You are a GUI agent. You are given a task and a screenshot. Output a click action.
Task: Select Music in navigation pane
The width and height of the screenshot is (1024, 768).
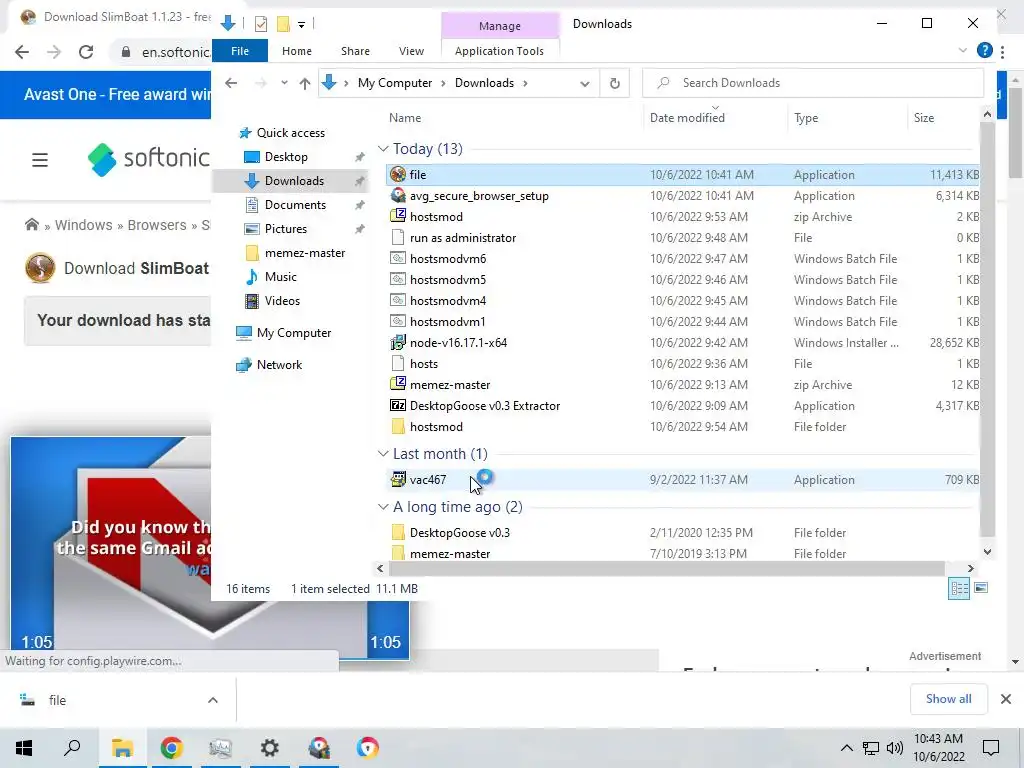[x=280, y=277]
